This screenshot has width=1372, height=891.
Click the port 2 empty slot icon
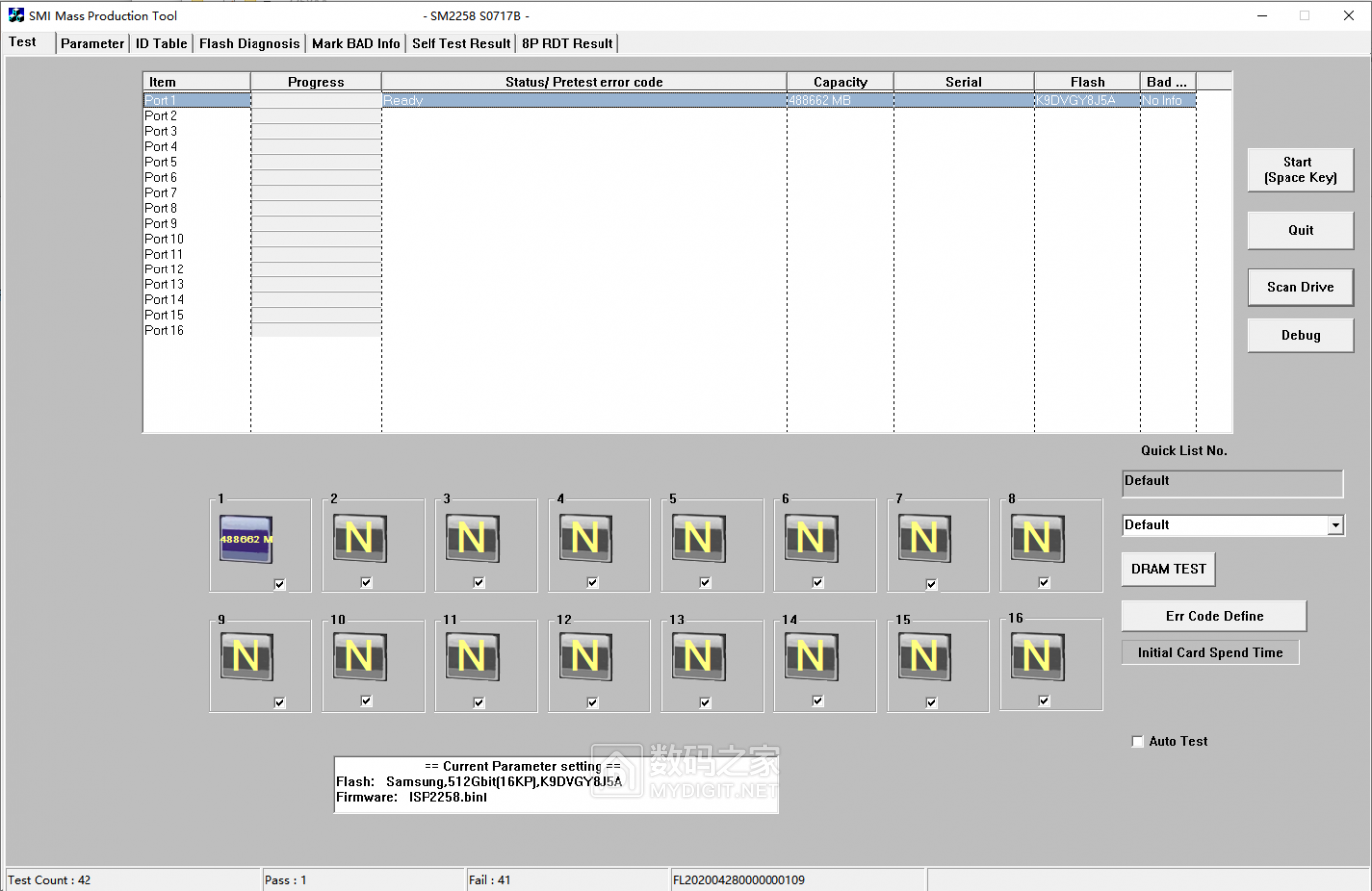[x=359, y=539]
